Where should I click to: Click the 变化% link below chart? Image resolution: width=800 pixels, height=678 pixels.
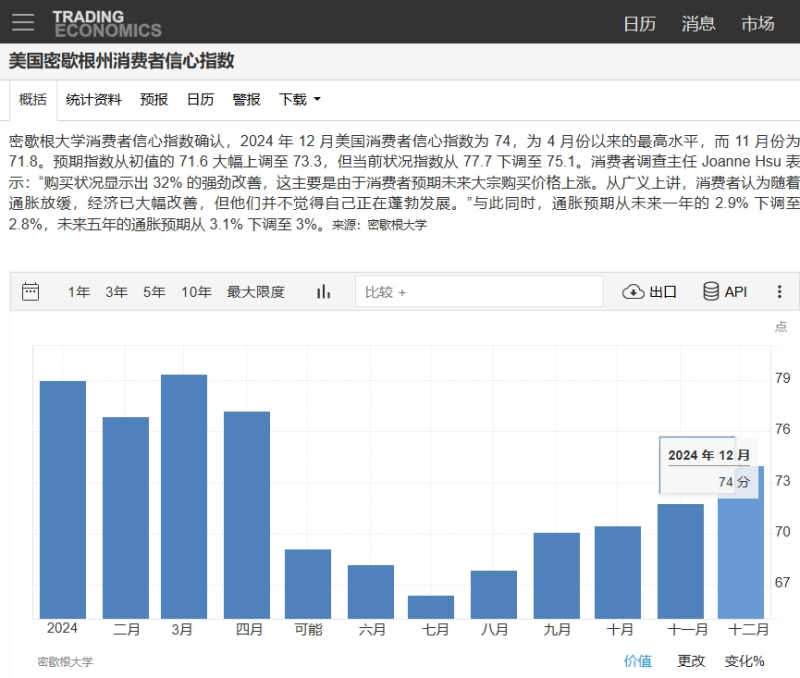745,661
